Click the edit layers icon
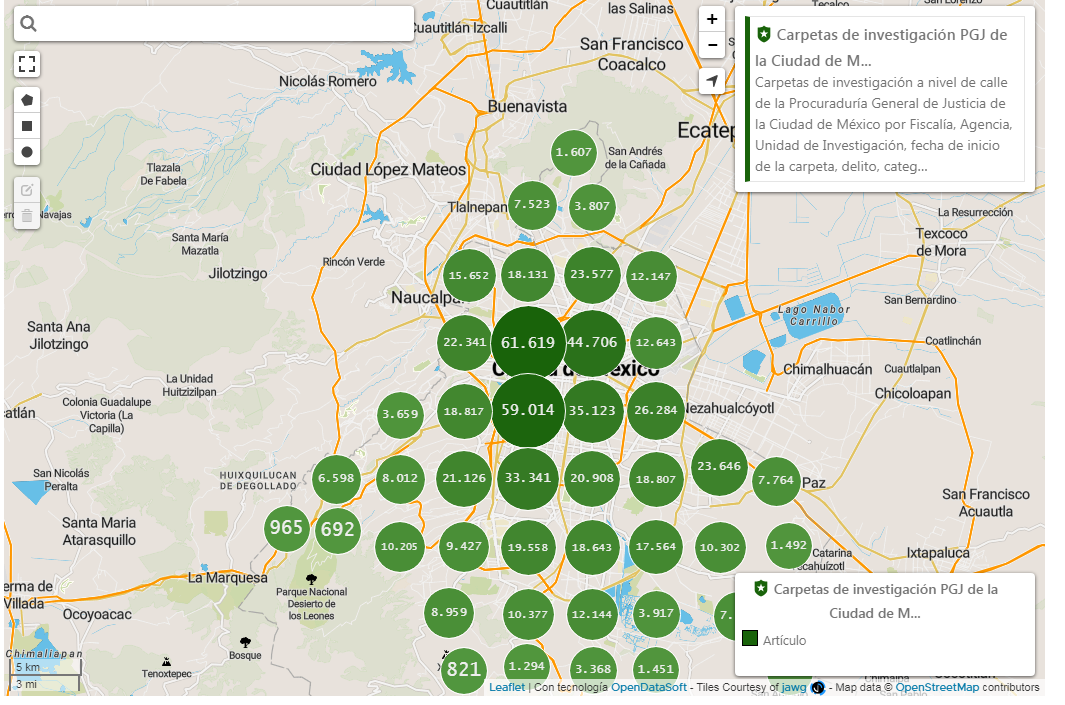This screenshot has width=1065, height=705. 27,190
